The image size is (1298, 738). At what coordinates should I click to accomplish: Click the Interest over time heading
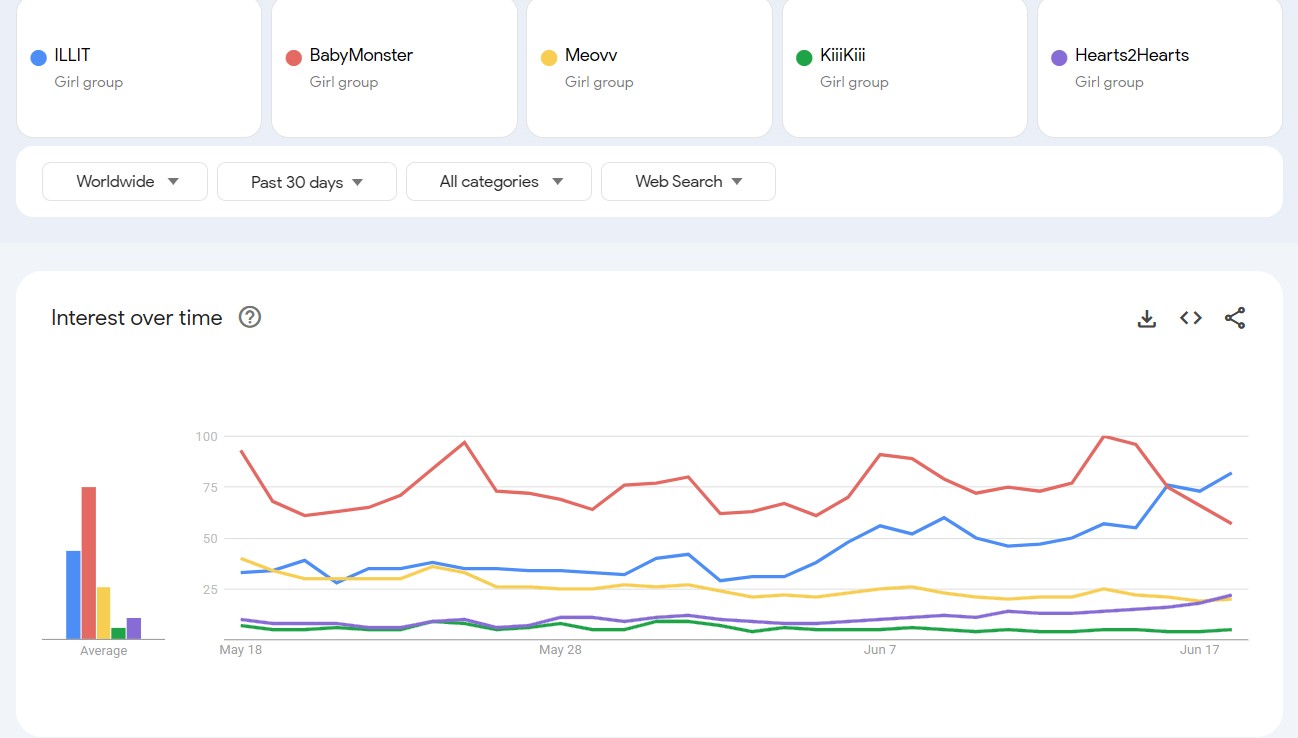pyautogui.click(x=137, y=318)
